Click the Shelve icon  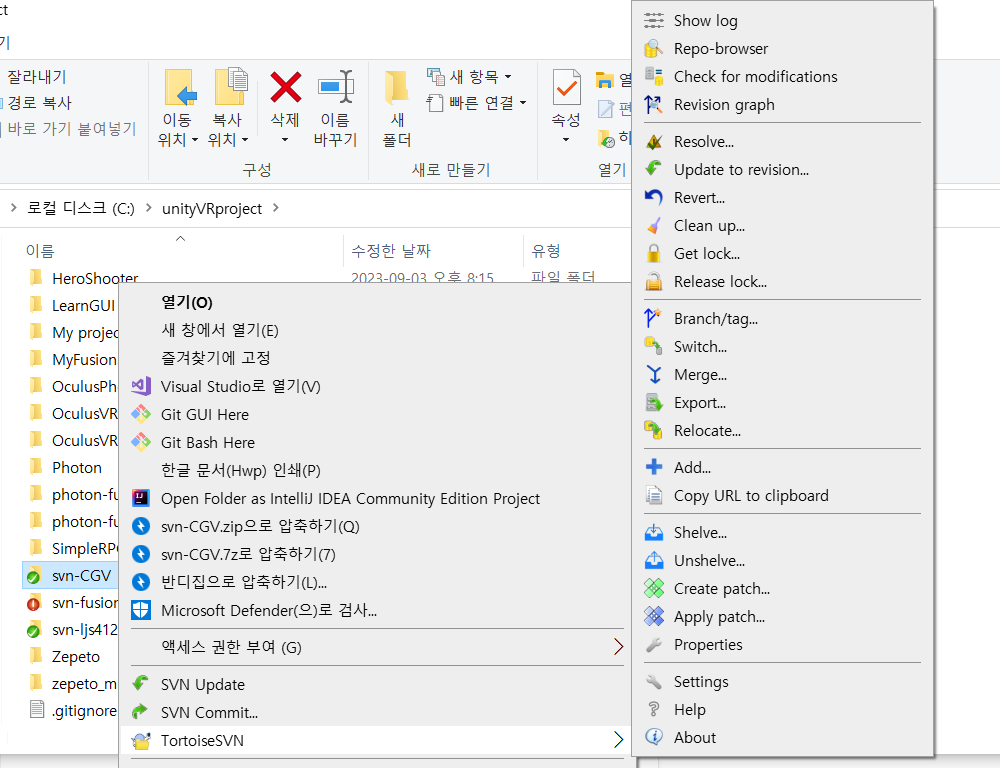pyautogui.click(x=654, y=533)
